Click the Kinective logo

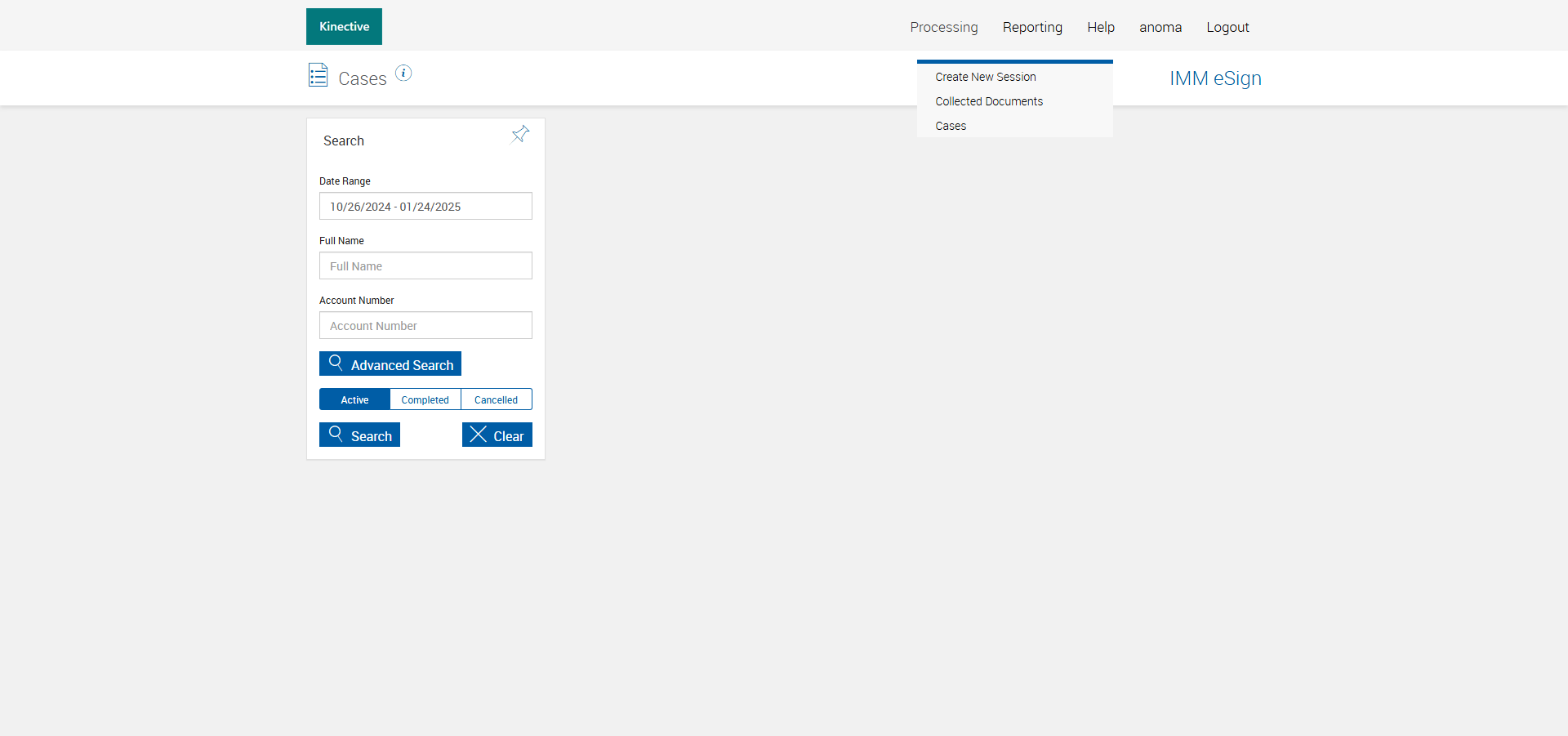coord(344,26)
